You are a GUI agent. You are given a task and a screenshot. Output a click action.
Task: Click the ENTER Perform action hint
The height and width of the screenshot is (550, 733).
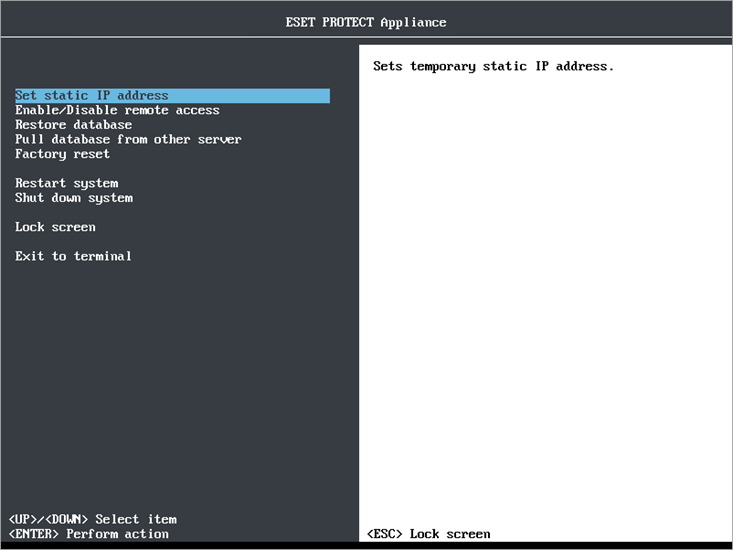(x=89, y=534)
